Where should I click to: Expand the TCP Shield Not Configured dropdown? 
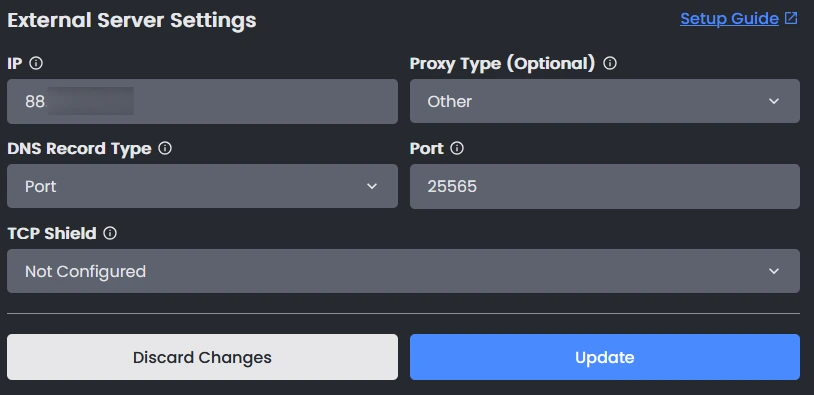403,271
